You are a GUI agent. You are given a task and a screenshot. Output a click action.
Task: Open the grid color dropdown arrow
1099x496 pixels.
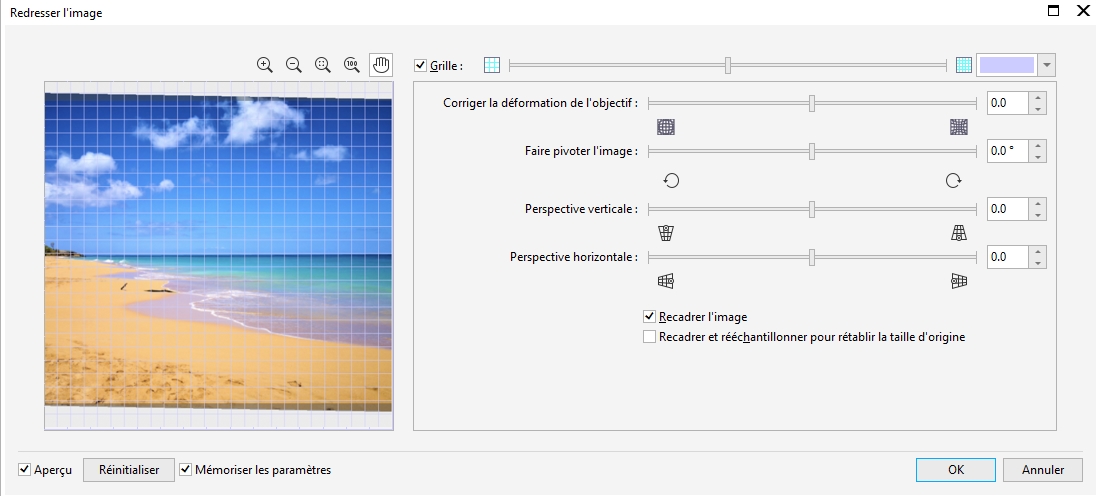(x=1046, y=66)
